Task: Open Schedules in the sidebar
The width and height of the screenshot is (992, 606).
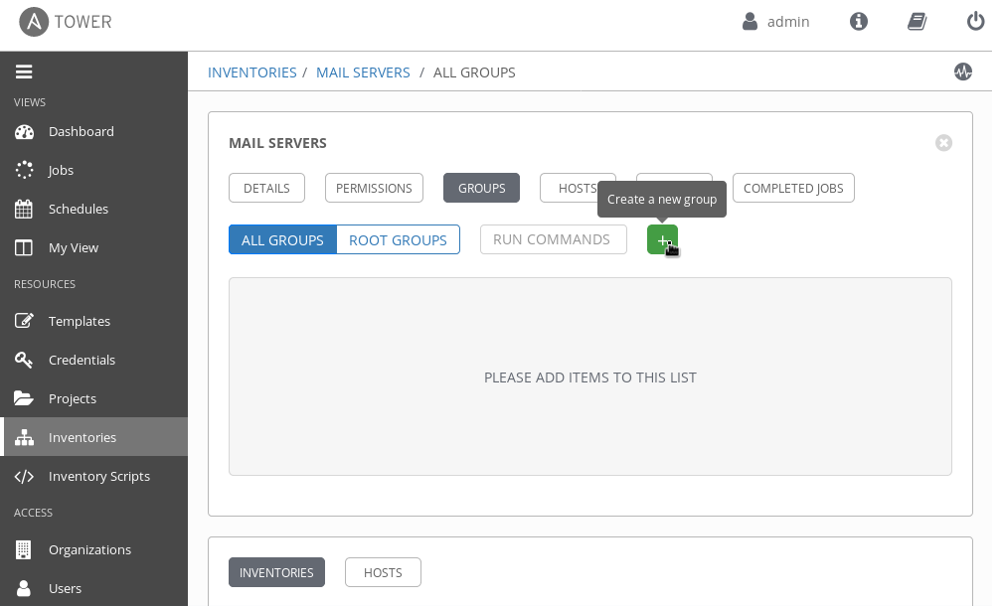Action: 94,209
